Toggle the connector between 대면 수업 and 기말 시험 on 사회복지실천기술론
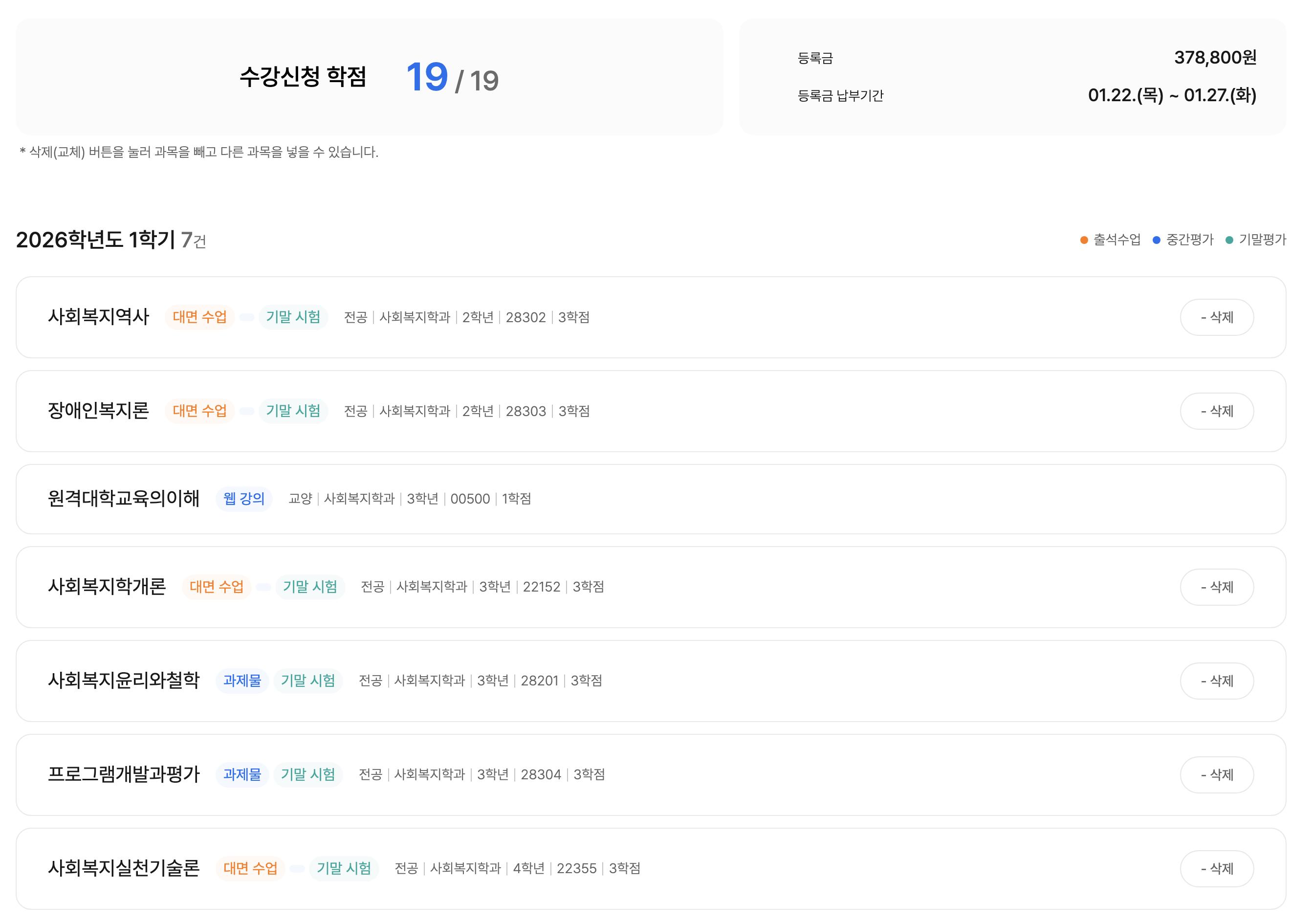This screenshot has height=924, width=1313. [297, 869]
